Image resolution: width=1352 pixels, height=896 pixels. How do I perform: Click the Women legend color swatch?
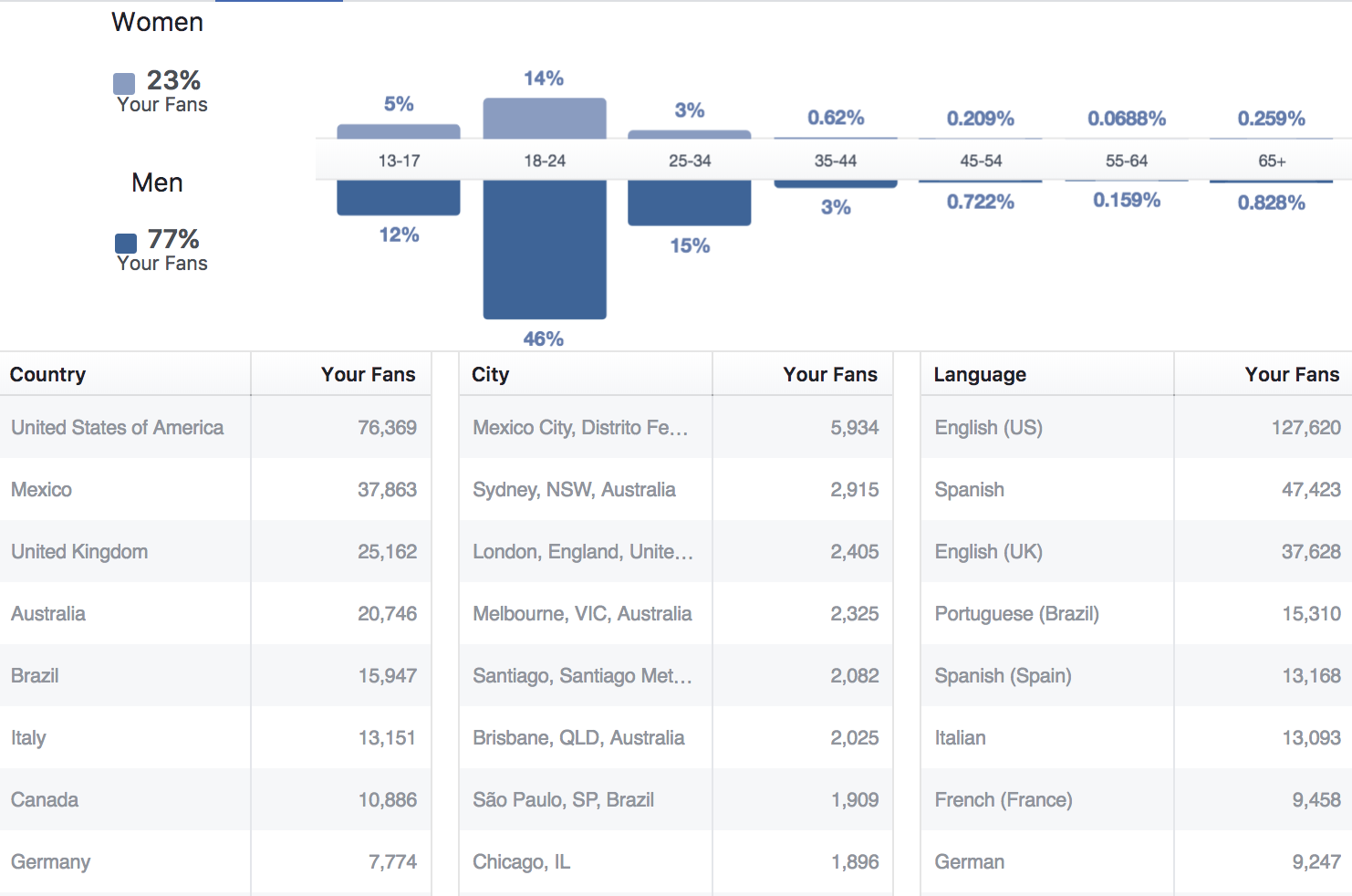click(x=124, y=84)
